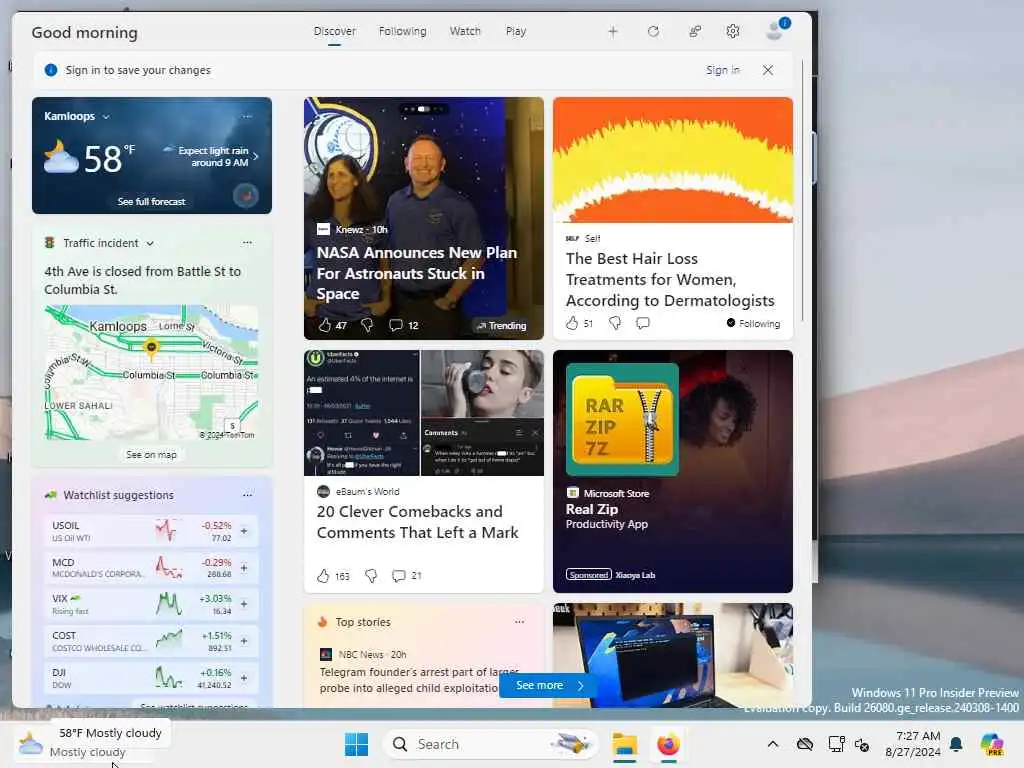Open NASA Announces New Plan article
This screenshot has width=1024, height=768.
417,273
